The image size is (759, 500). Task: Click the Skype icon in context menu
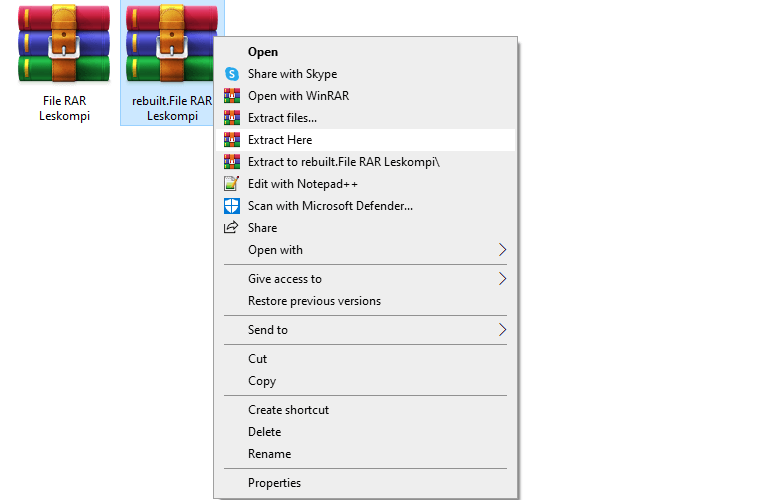coord(232,74)
